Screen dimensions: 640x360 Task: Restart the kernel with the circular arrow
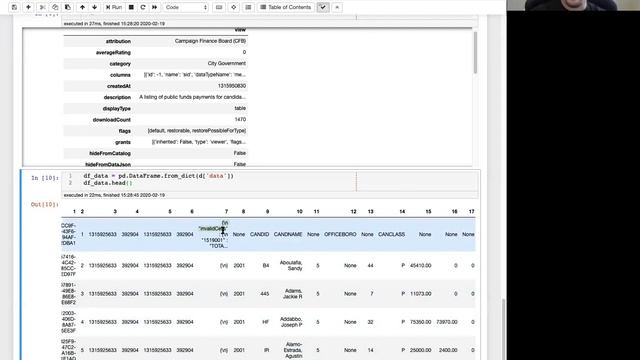coord(143,7)
